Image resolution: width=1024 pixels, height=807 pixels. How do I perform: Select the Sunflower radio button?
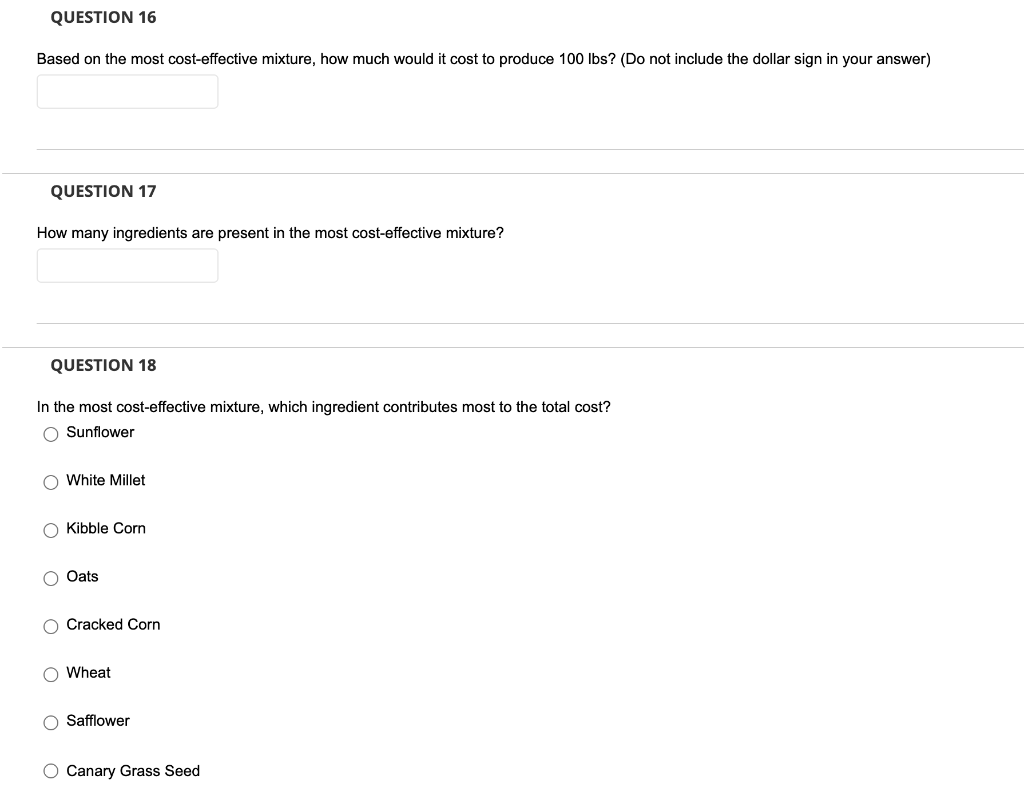[50, 433]
